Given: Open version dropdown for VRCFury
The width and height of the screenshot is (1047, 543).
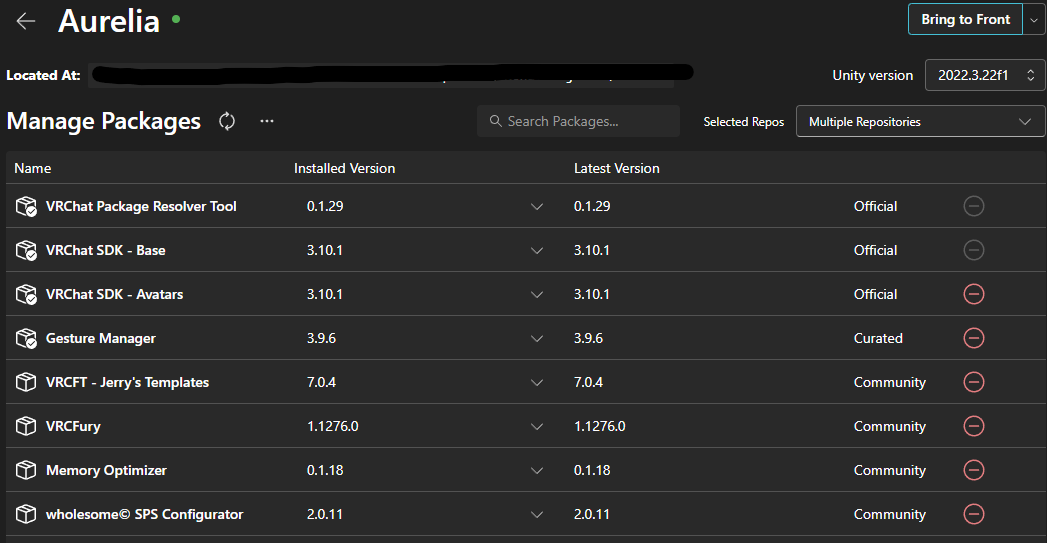Looking at the screenshot, I should point(537,427).
